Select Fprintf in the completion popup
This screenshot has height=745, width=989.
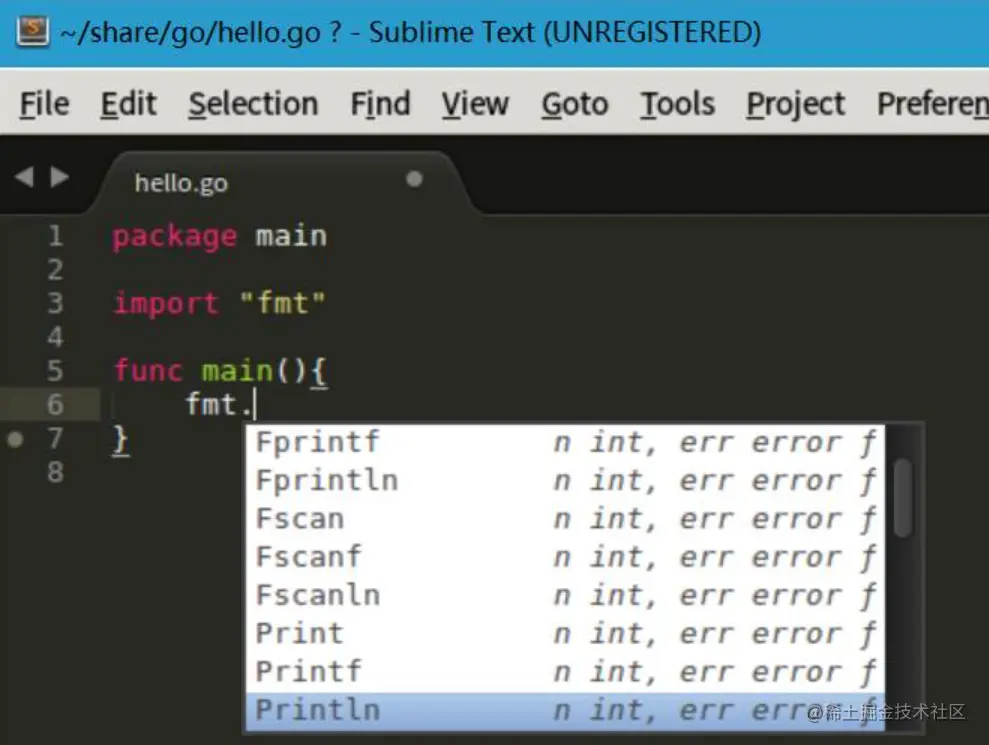[318, 442]
